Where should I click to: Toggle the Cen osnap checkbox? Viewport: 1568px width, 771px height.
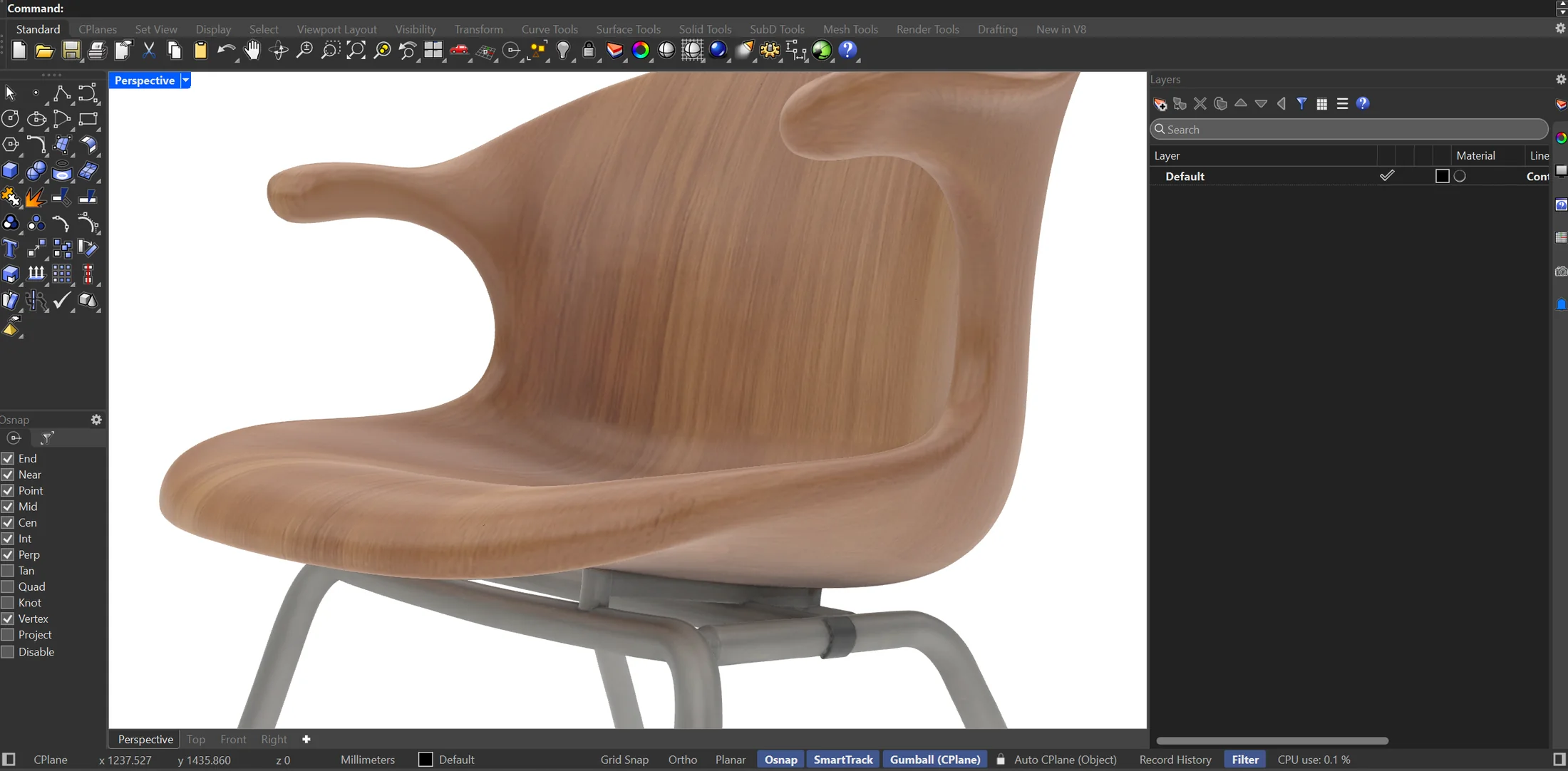coord(8,523)
